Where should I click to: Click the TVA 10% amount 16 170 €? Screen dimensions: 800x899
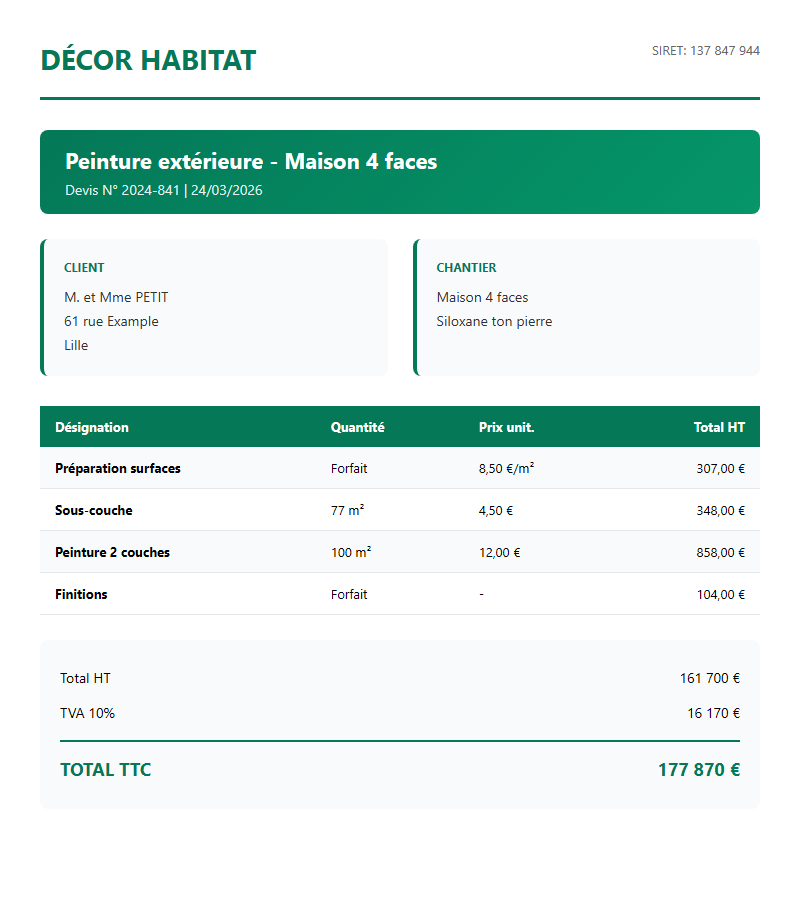pyautogui.click(x=713, y=713)
